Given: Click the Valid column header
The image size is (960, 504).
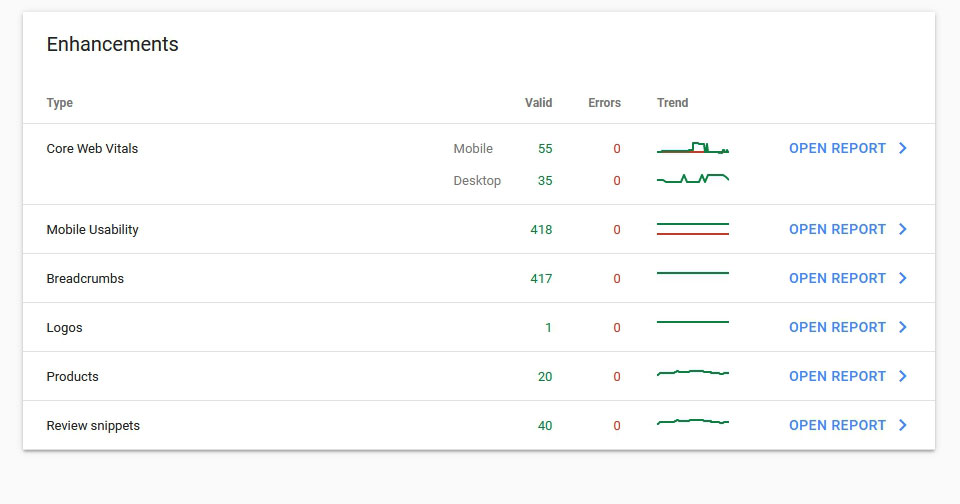Looking at the screenshot, I should [x=538, y=103].
